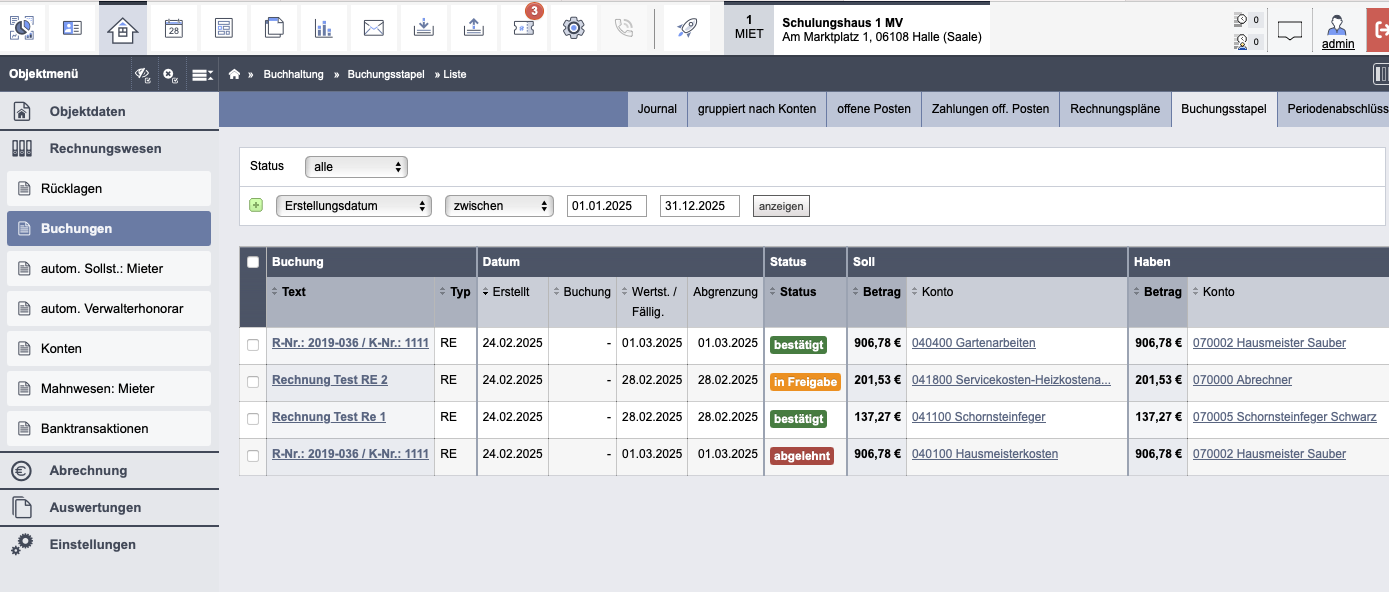Click the abgelehnt status badge
This screenshot has height=592, width=1389.
(802, 455)
